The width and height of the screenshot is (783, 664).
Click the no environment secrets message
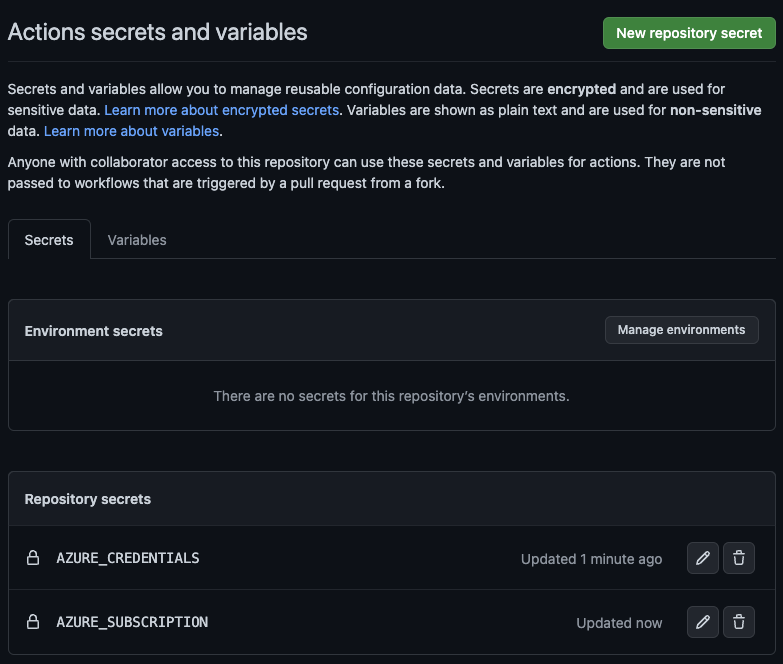click(392, 396)
